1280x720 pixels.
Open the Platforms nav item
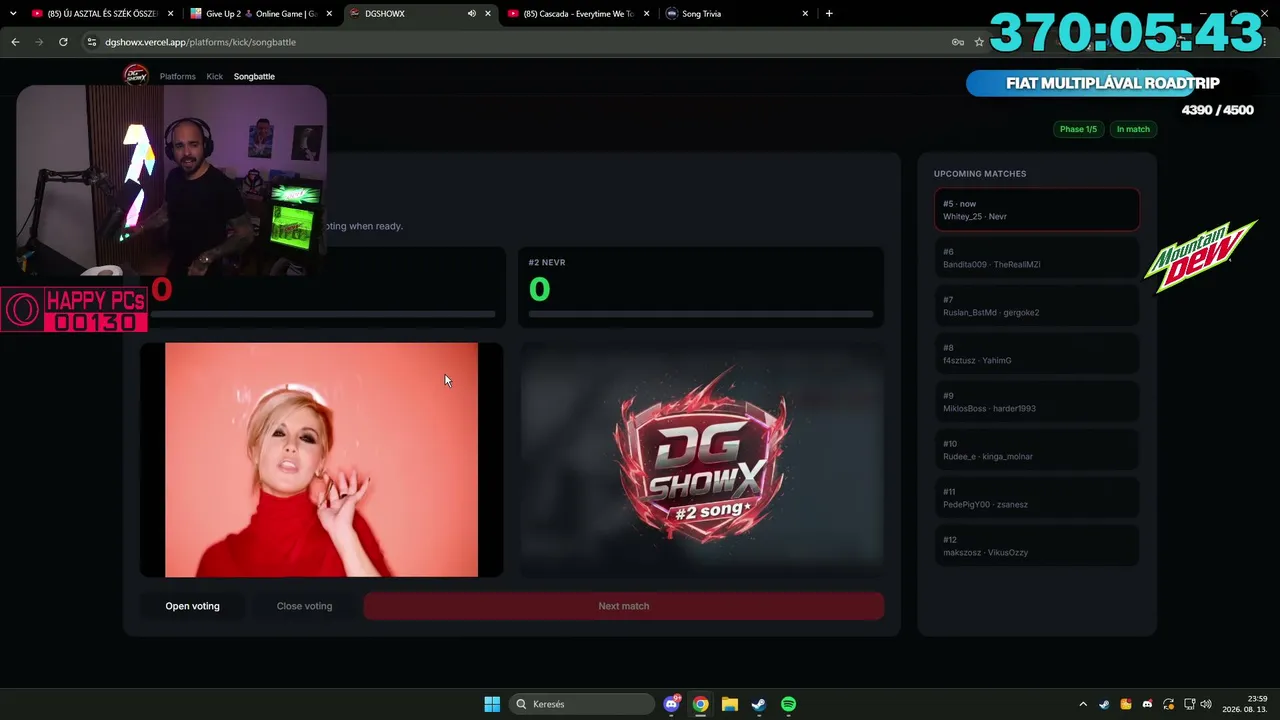(178, 76)
